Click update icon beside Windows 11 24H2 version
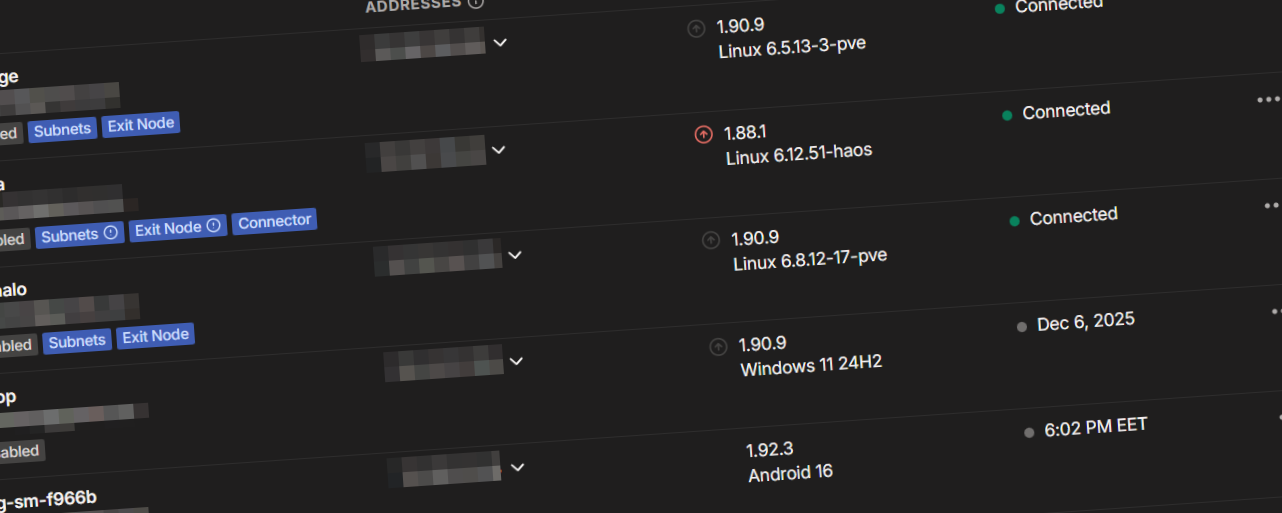Screen dimensions: 1282x513 (717, 347)
